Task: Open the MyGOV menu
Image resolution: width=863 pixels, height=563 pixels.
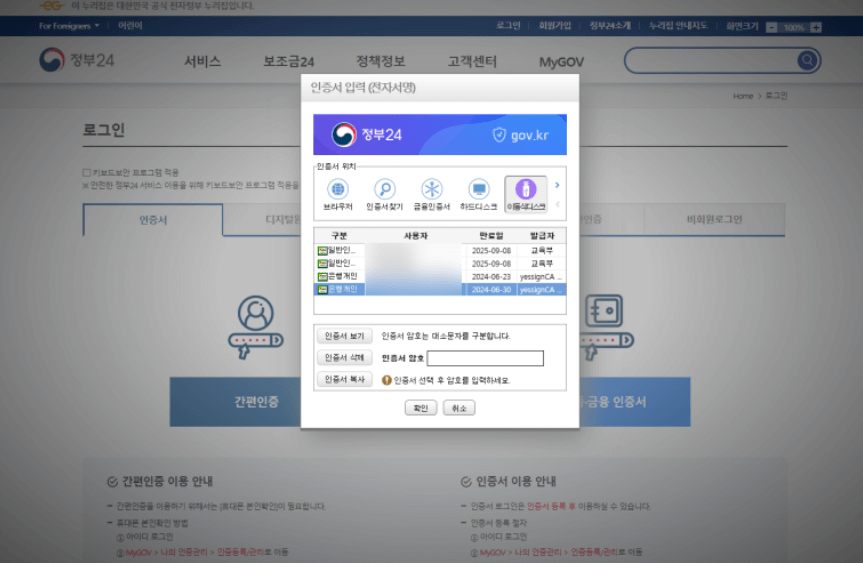Action: pyautogui.click(x=561, y=62)
